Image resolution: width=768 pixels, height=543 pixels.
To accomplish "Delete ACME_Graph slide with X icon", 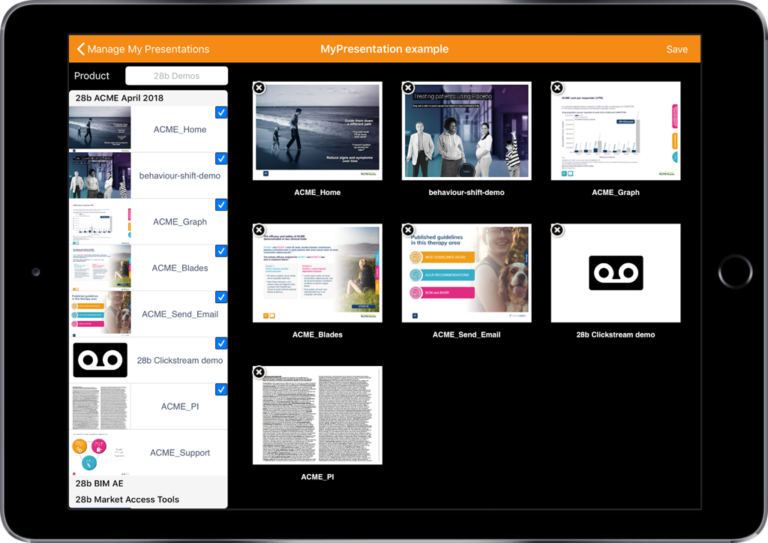I will pos(557,88).
